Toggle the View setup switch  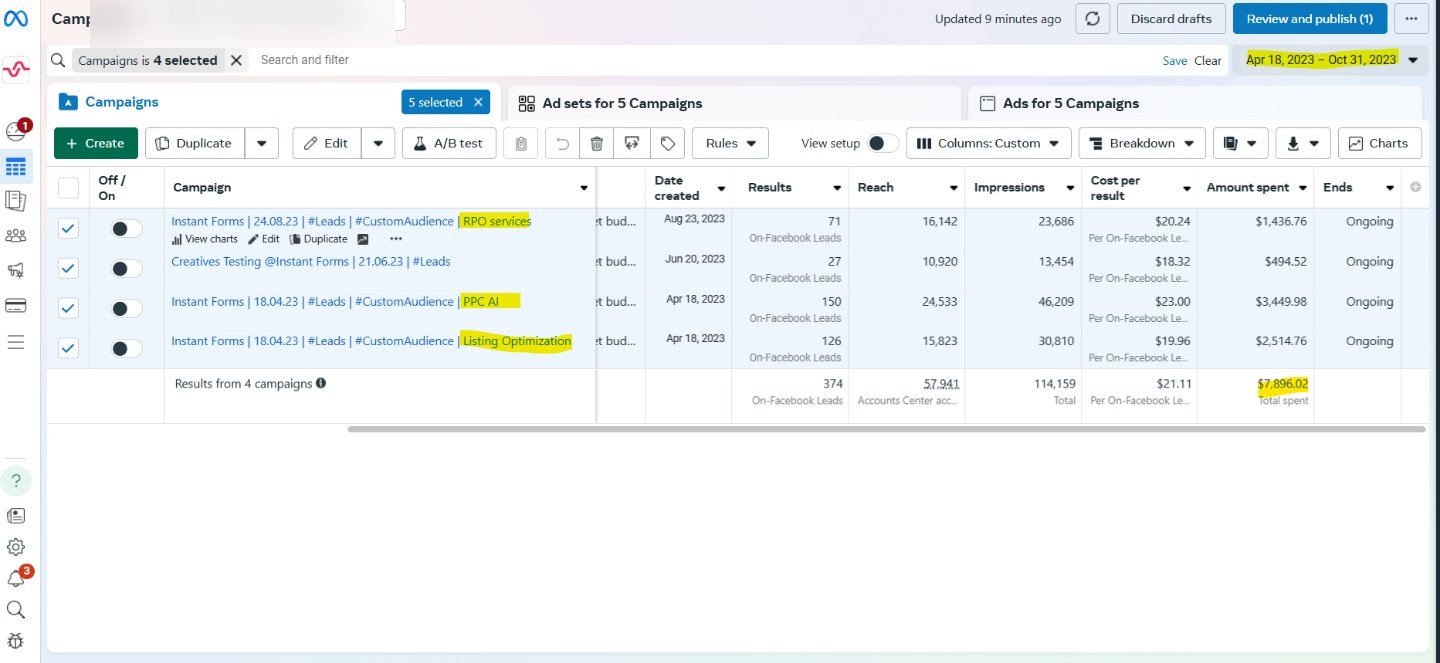pos(882,143)
